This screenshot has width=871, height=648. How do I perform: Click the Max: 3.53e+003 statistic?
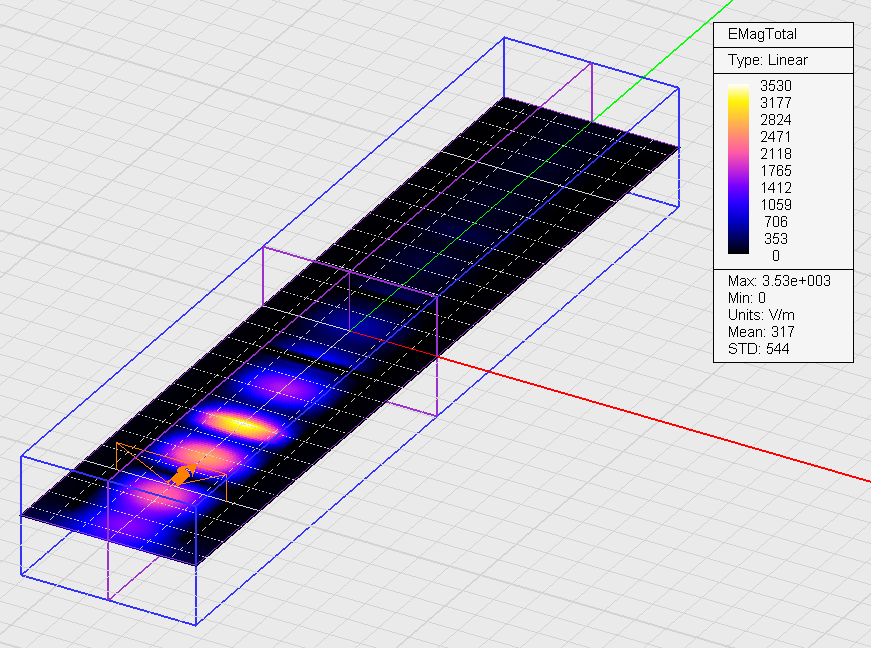780,281
